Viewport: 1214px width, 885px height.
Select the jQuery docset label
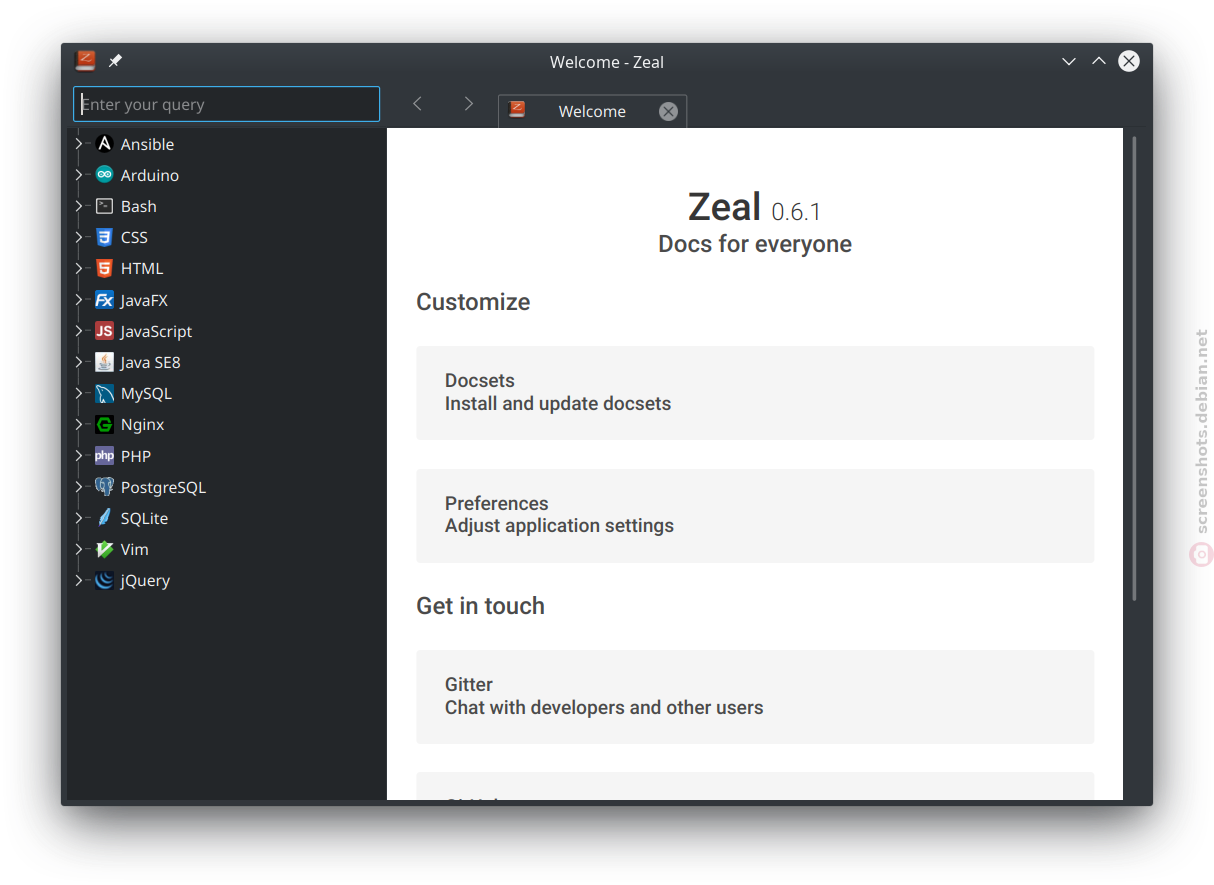(x=146, y=580)
